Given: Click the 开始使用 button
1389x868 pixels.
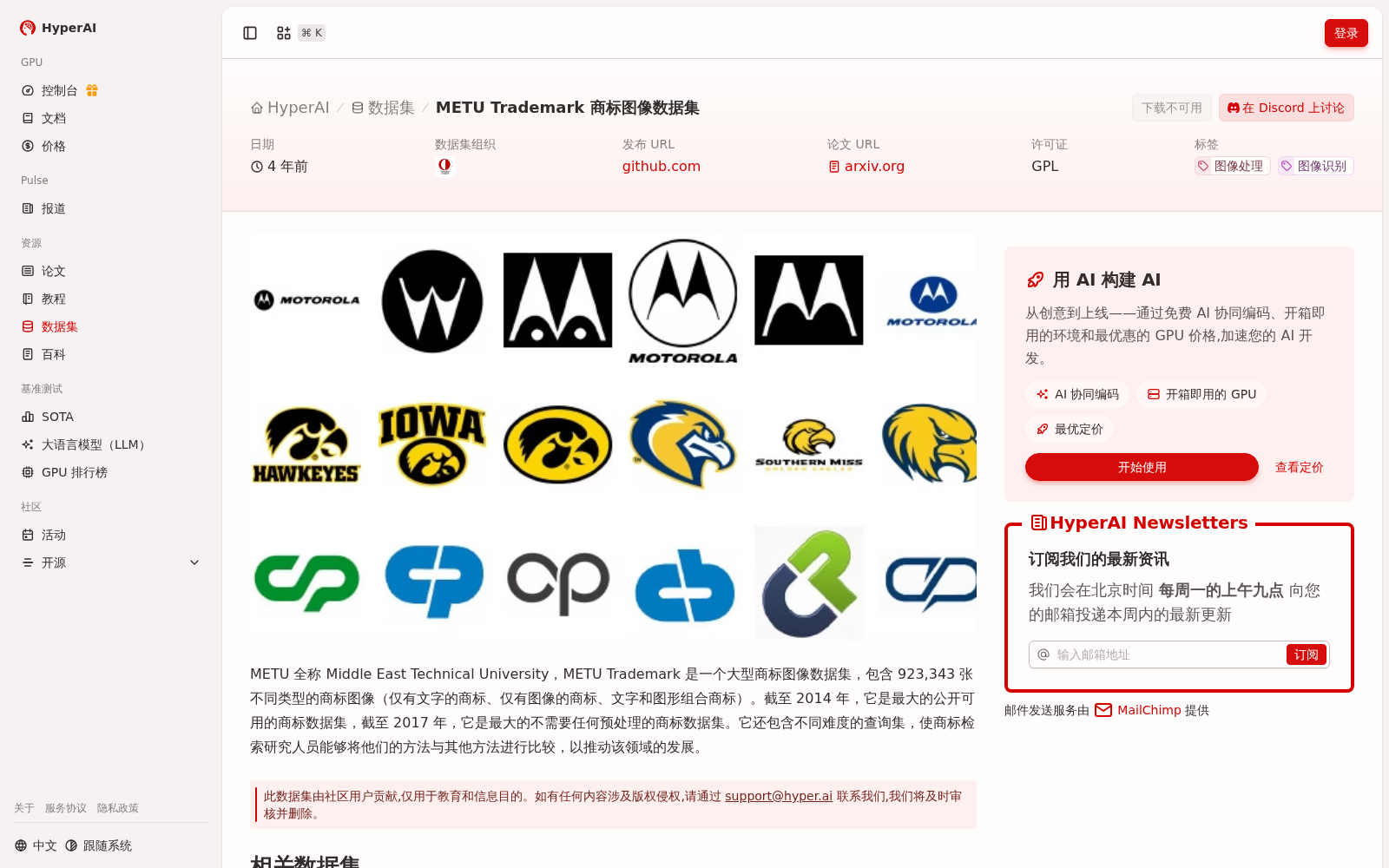Looking at the screenshot, I should coord(1142,467).
